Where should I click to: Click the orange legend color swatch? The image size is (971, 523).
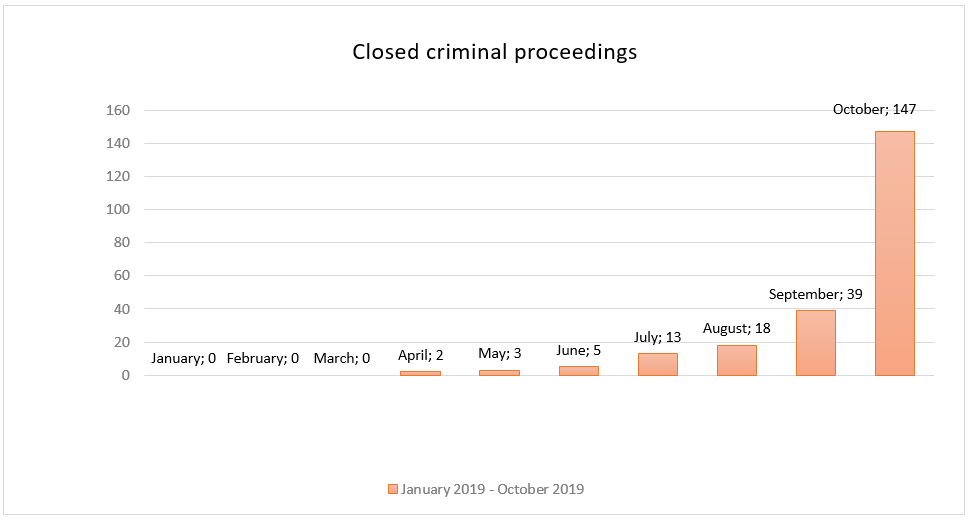pos(393,489)
